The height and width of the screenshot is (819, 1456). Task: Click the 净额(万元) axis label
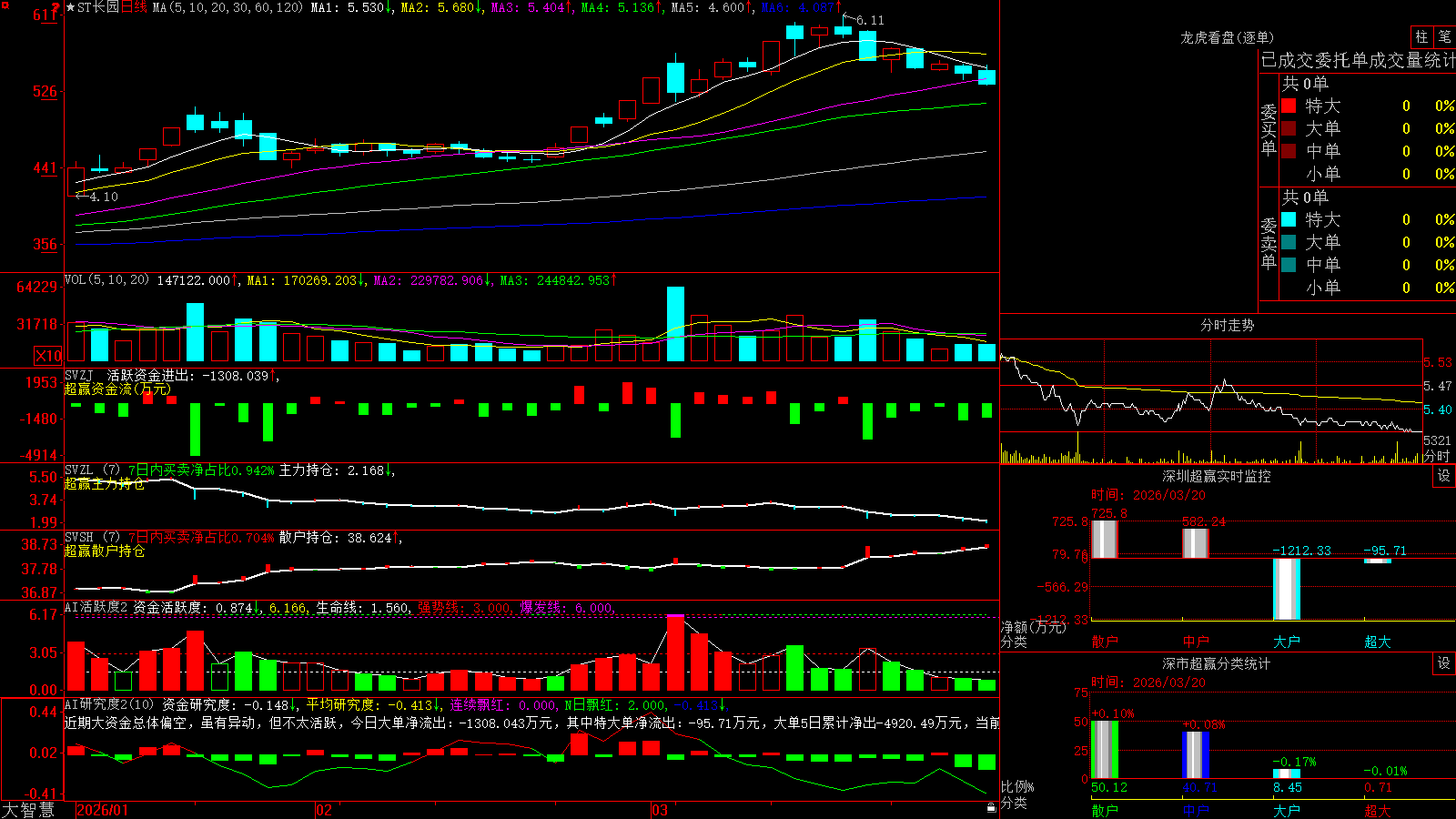click(1033, 627)
